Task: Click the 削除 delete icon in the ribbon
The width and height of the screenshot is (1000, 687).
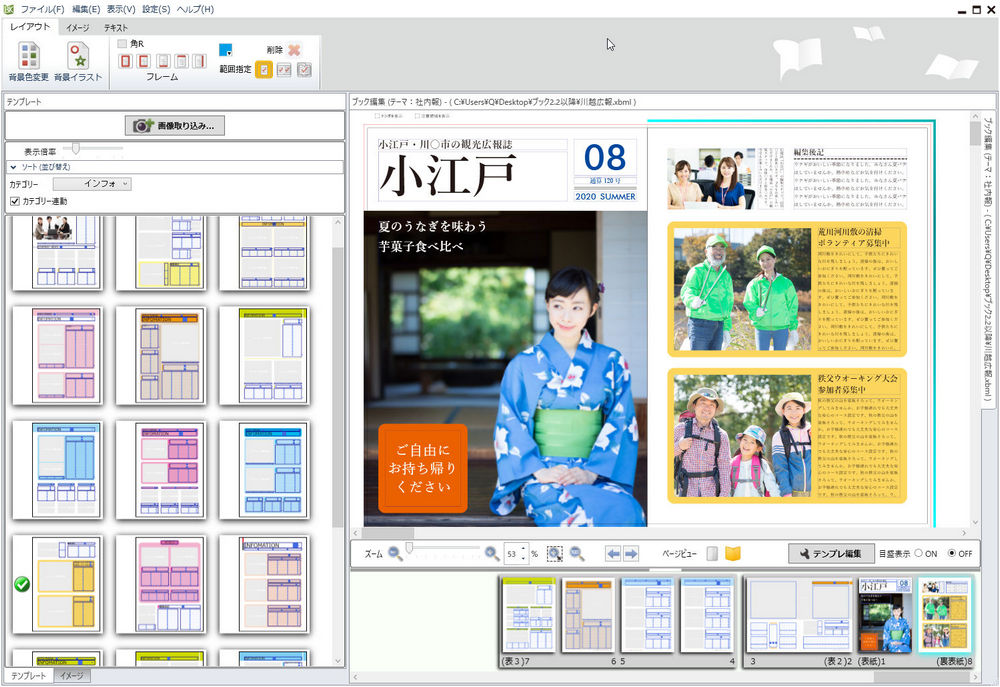Action: click(293, 50)
